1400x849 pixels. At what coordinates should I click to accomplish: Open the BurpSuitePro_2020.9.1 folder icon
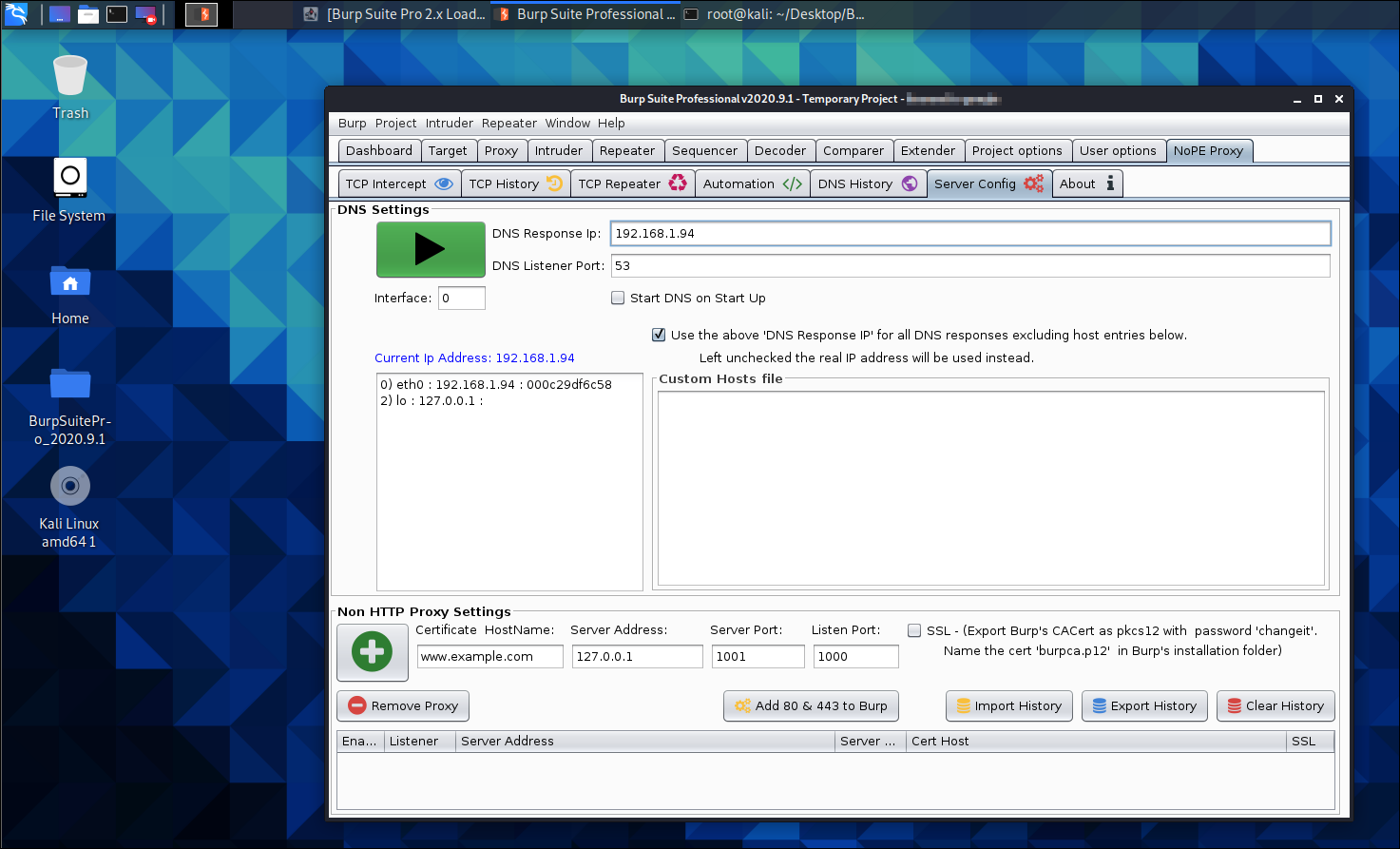70,405
